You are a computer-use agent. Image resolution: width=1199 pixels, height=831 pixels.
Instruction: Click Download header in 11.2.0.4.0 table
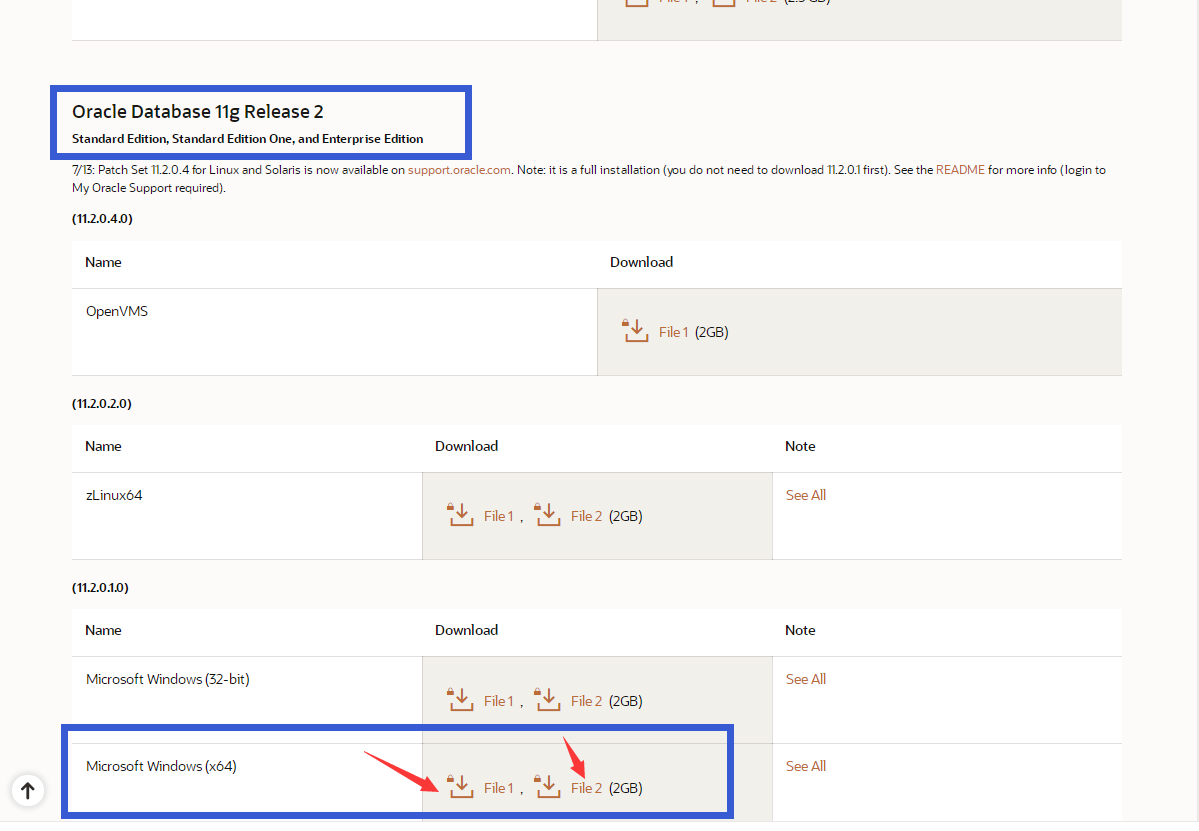pos(642,262)
